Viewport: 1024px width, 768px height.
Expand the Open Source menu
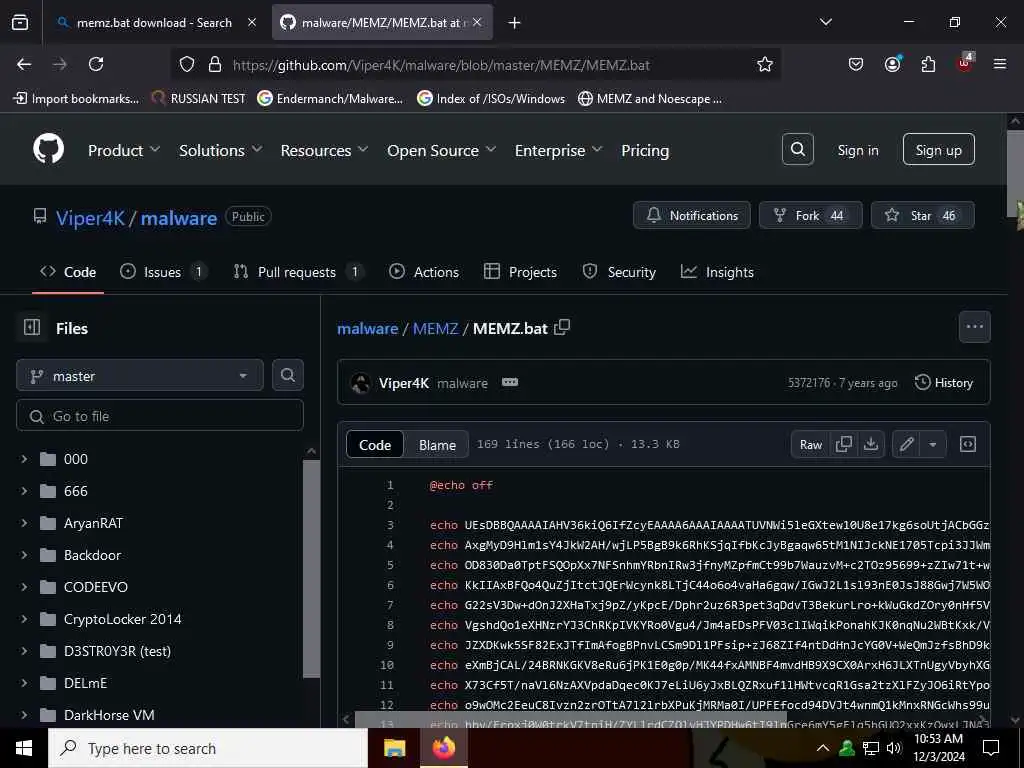(441, 150)
